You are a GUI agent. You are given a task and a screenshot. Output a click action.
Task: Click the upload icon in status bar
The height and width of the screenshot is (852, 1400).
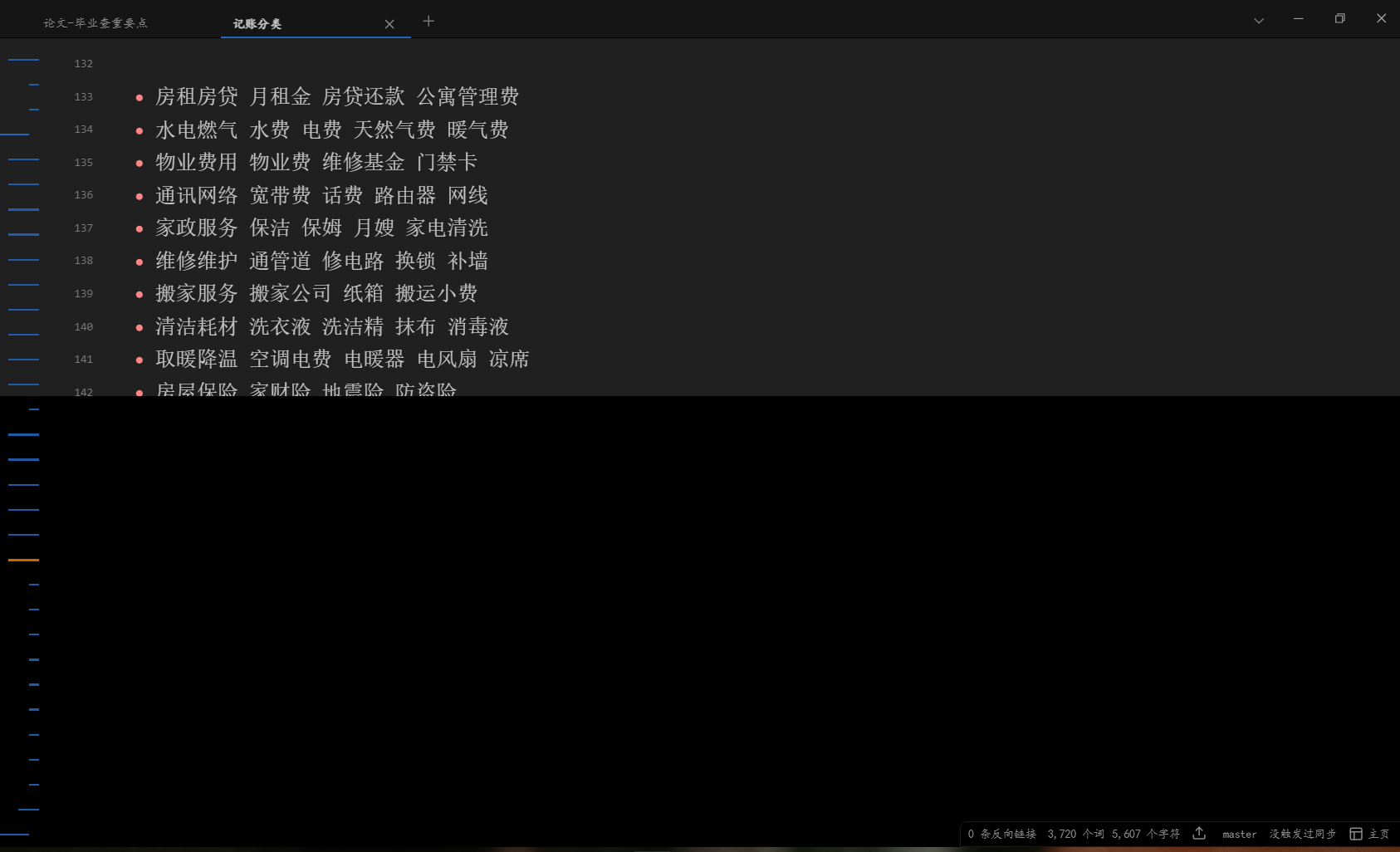(x=1199, y=833)
